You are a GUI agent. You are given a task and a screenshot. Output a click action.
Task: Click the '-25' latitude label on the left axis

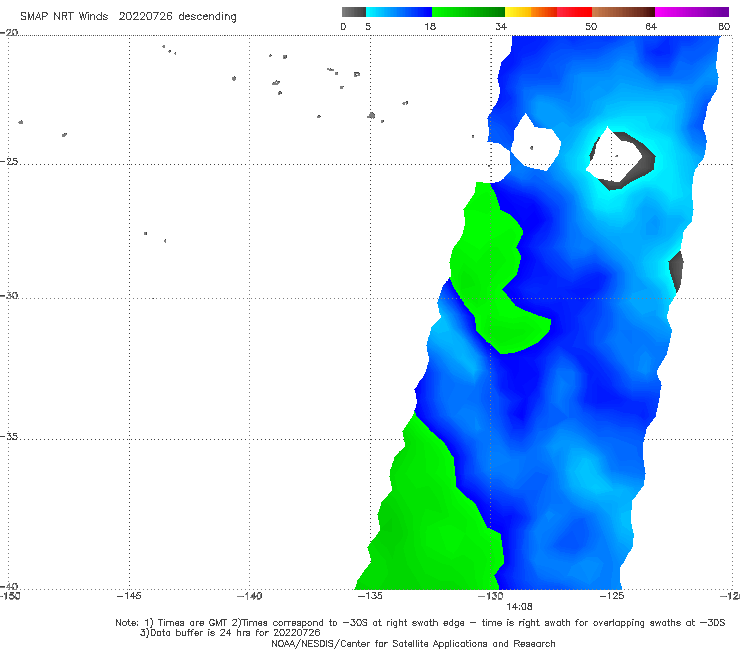click(x=9, y=161)
